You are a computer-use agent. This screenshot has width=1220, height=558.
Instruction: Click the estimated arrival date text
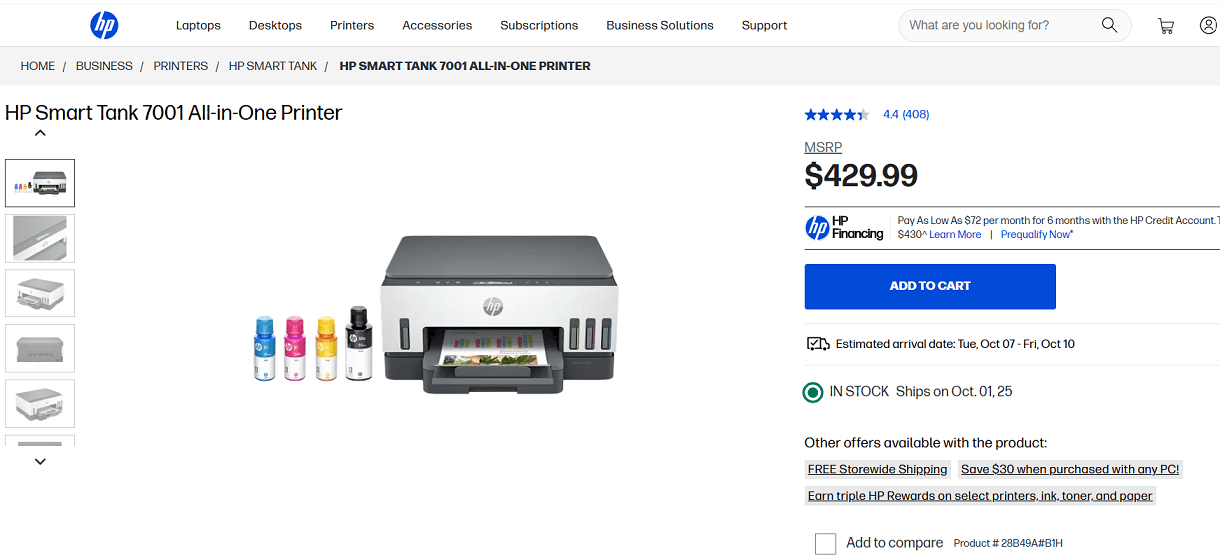tap(955, 344)
